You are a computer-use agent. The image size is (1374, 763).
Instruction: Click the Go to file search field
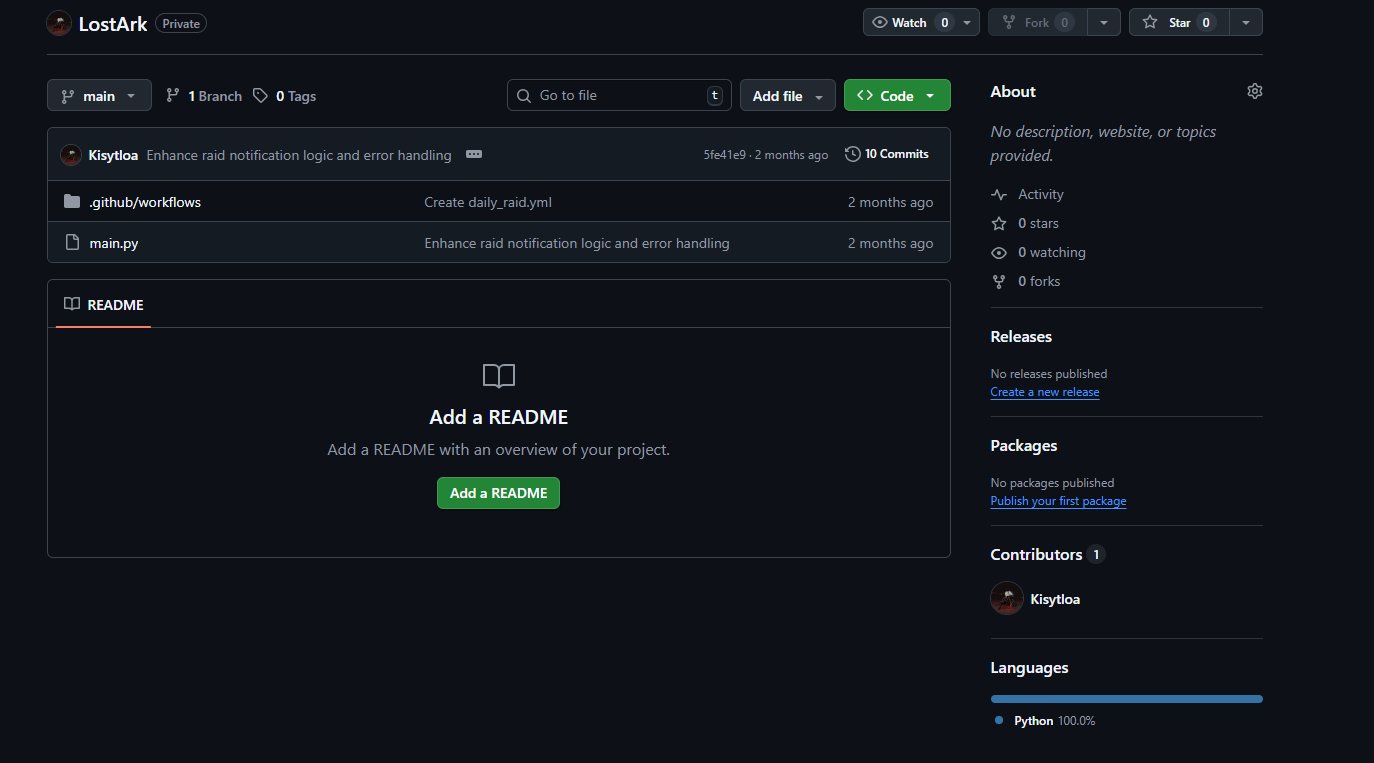click(x=619, y=96)
